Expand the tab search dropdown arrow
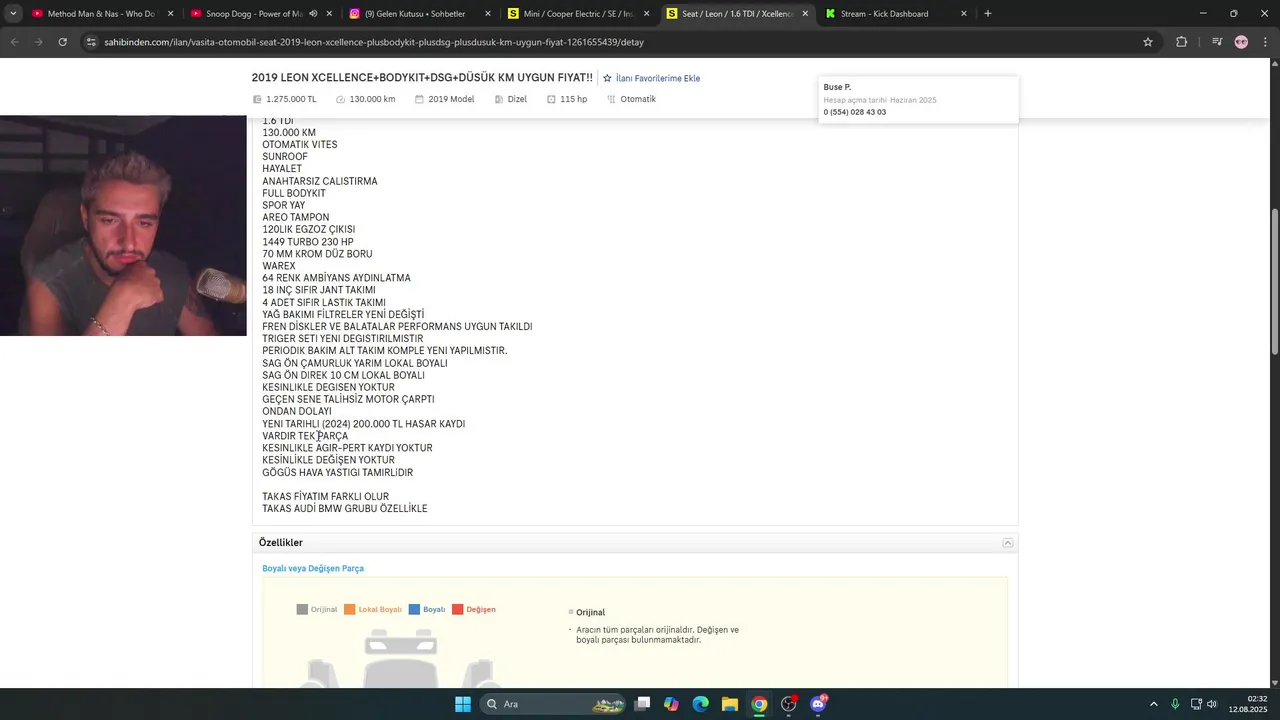Screen dimensions: 1280x720 (x=11, y=14)
